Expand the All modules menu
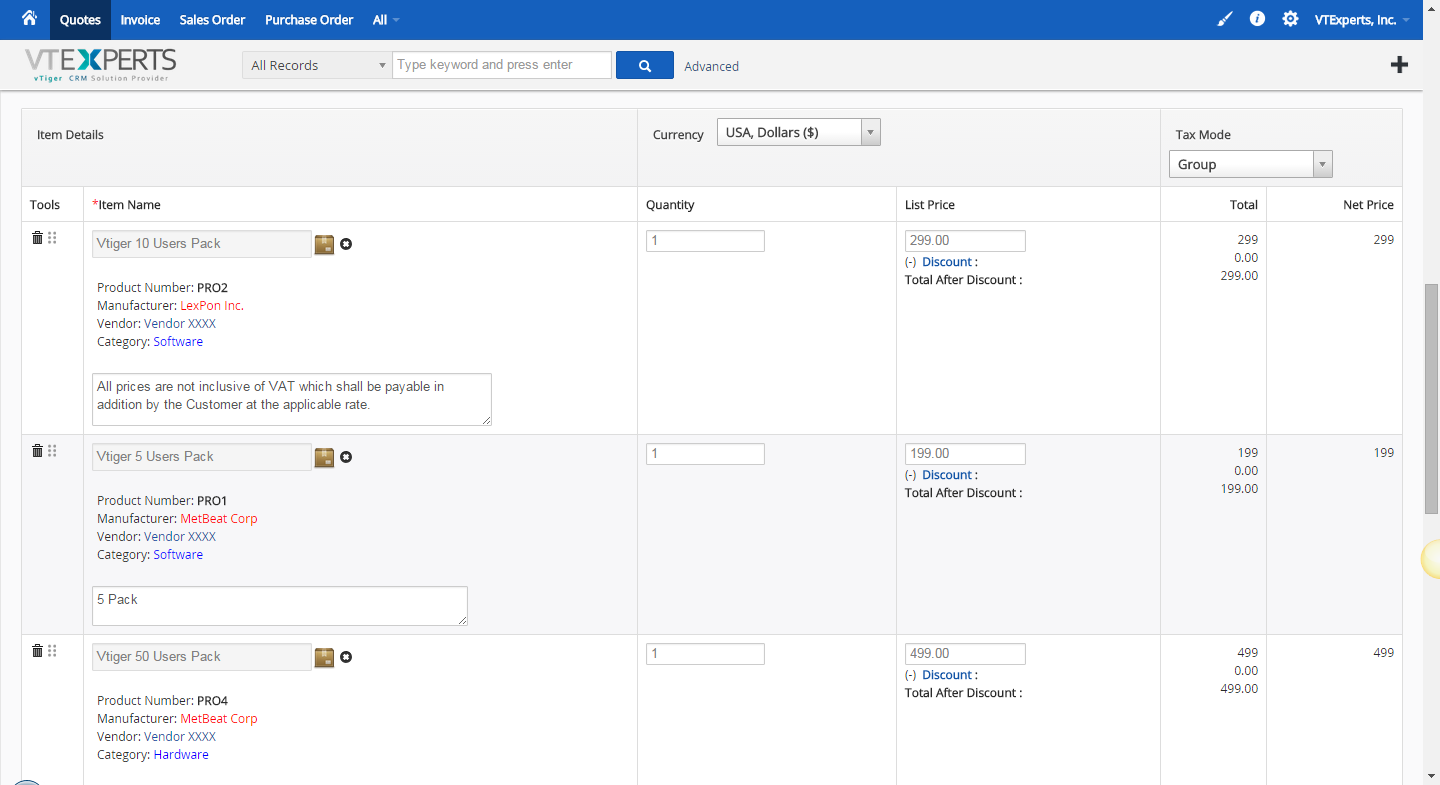 (x=385, y=20)
